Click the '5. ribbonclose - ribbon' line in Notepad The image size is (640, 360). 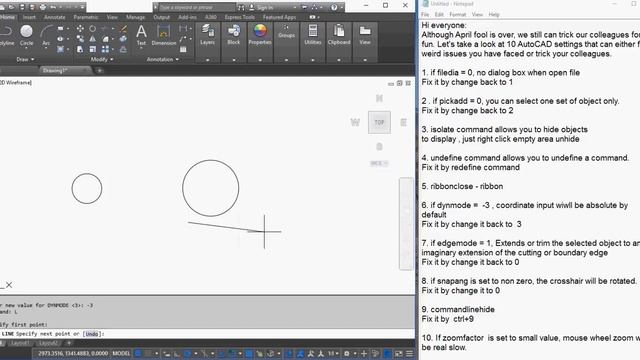[462, 186]
